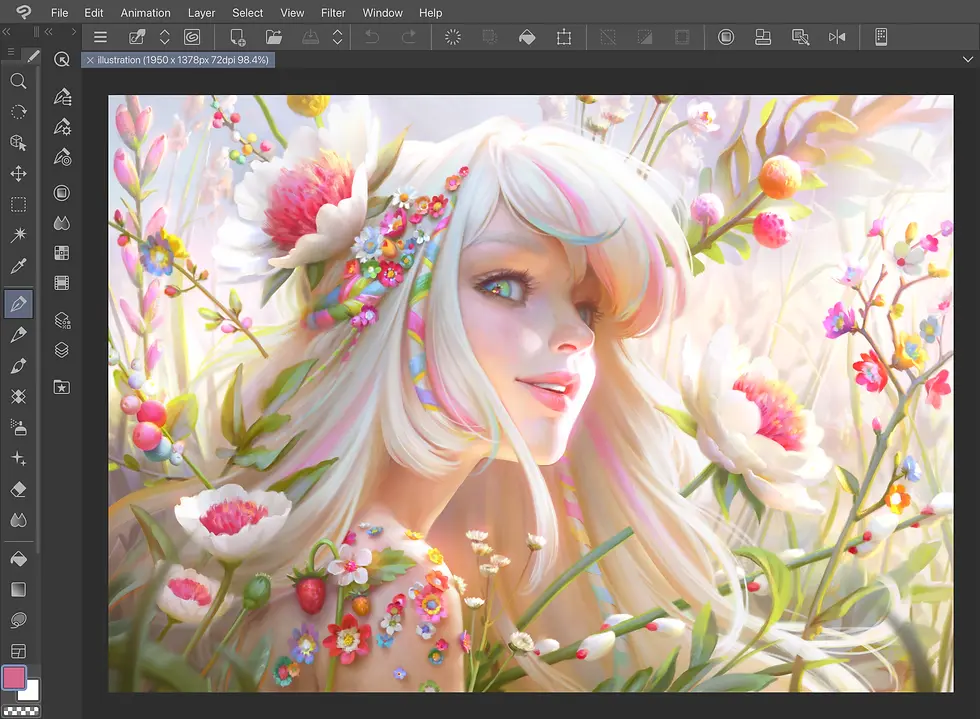The width and height of the screenshot is (980, 719).
Task: Choose the Eyedropper tool
Action: 18,266
